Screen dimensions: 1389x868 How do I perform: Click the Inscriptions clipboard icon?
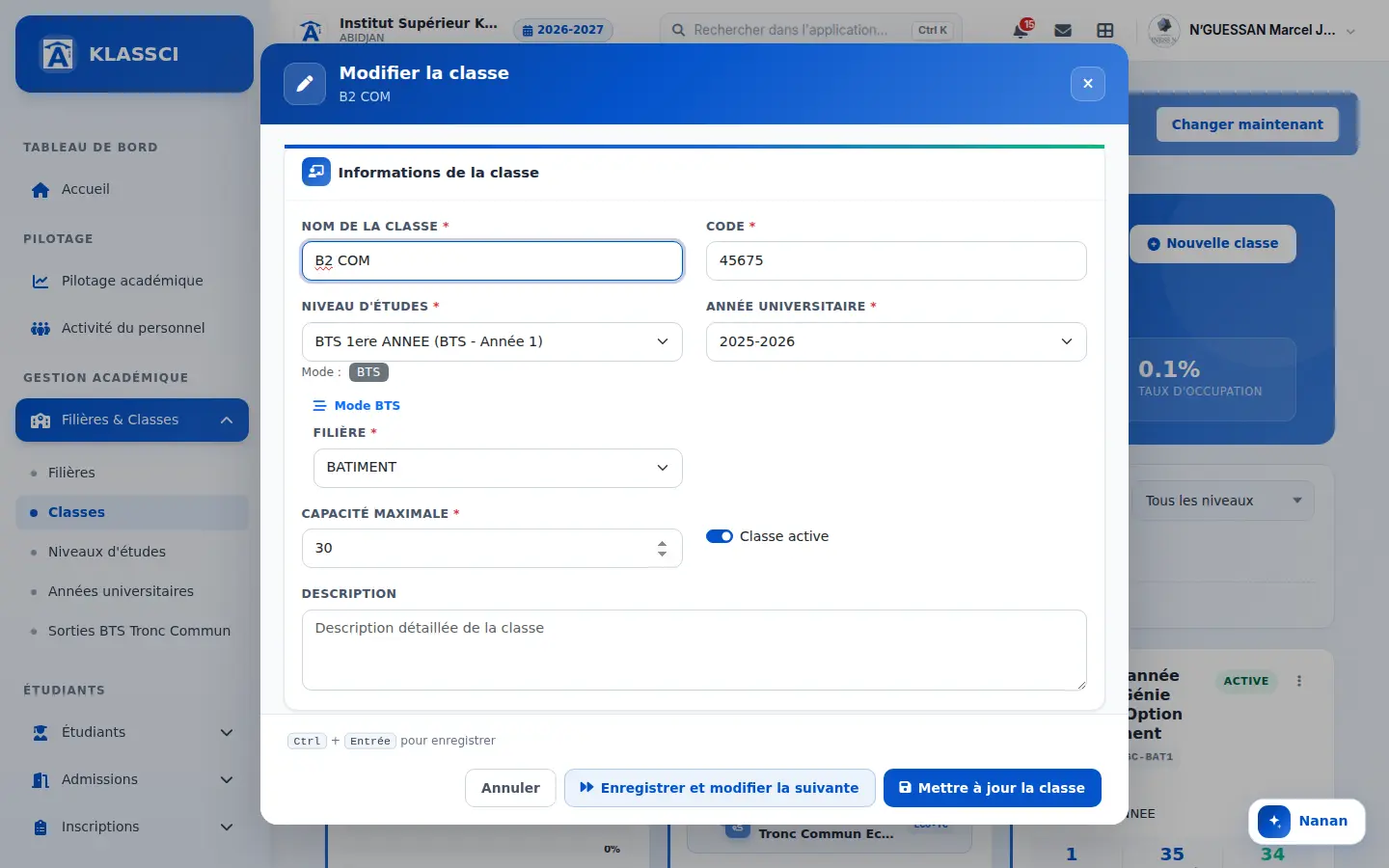pyautogui.click(x=41, y=827)
